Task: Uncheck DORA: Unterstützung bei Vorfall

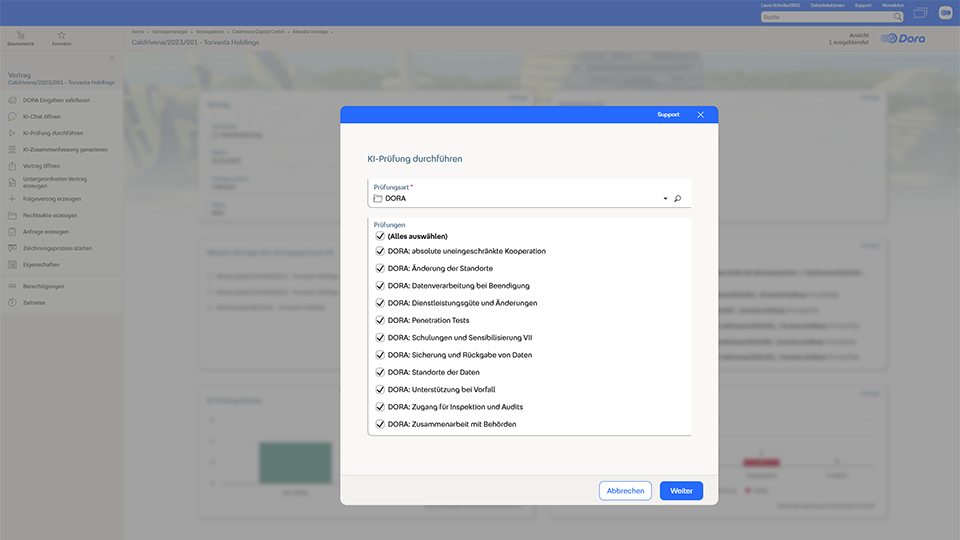Action: [380, 389]
